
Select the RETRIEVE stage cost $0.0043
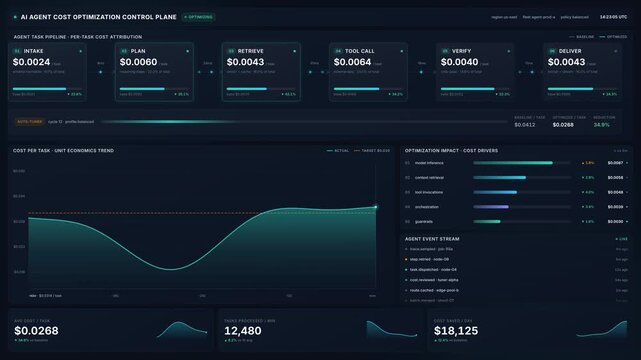point(245,62)
